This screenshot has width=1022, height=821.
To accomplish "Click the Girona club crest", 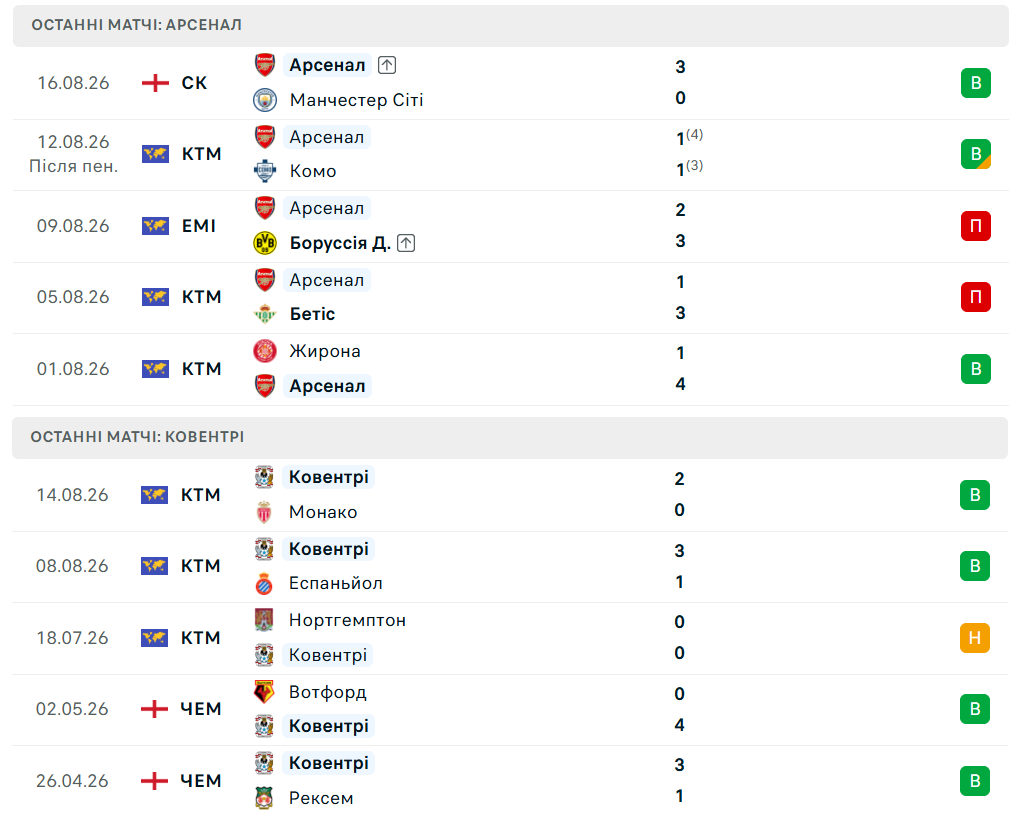I will point(265,351).
